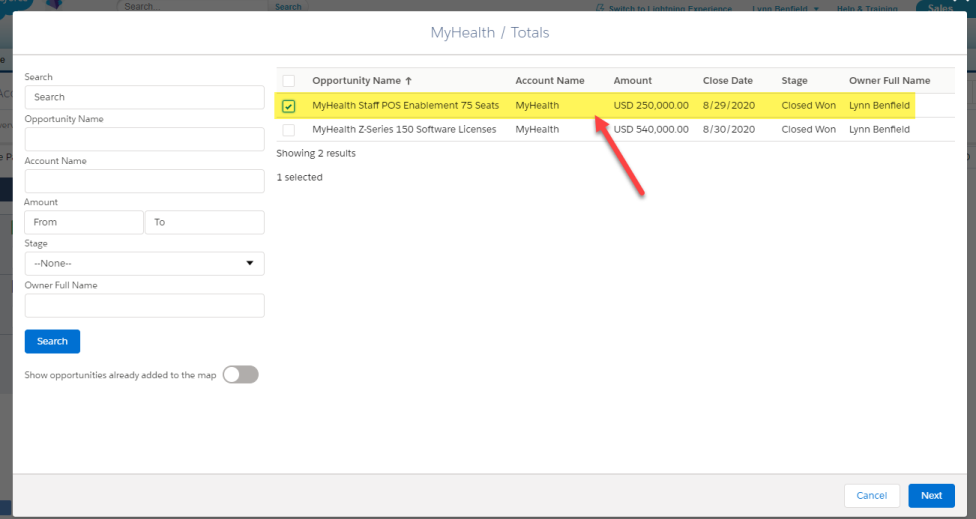Image resolution: width=976 pixels, height=519 pixels.
Task: Uncheck the MyHealth Staff POS Enablement checkbox
Action: pos(288,106)
